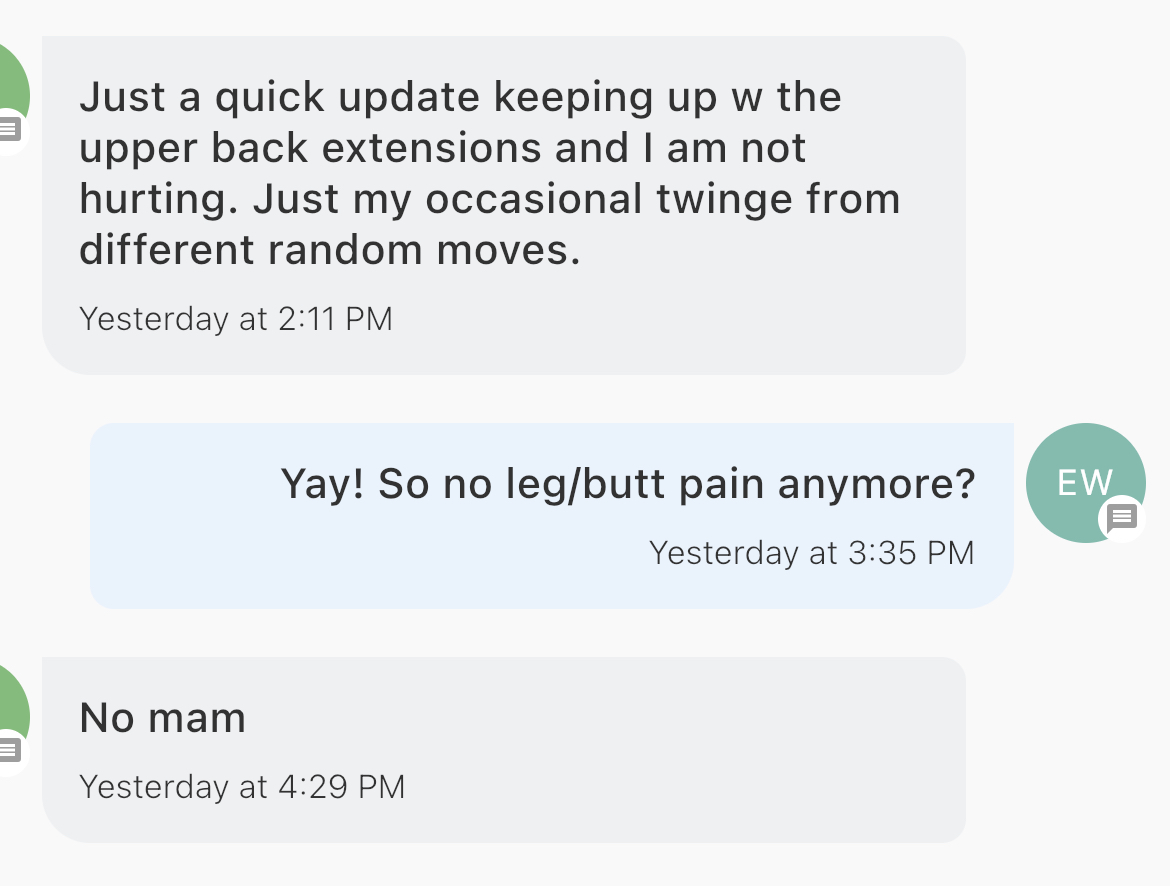Click the message badge on EW avatar

(1121, 517)
